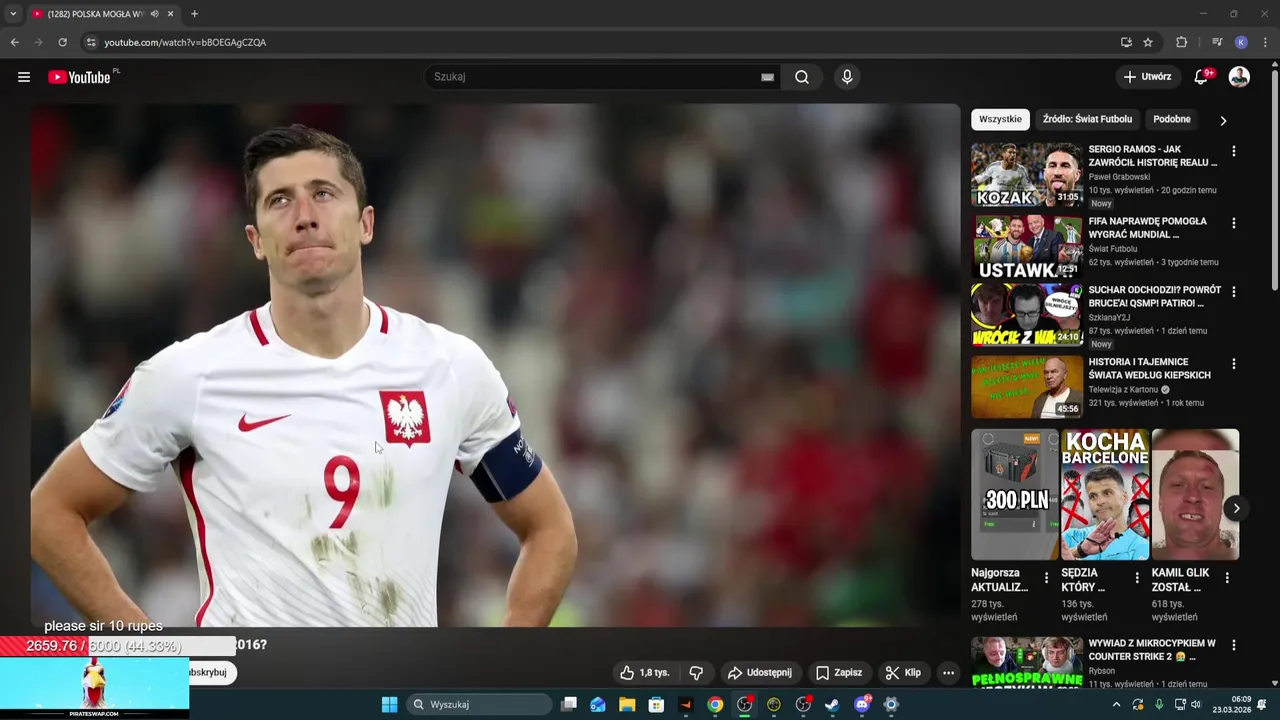Open options for FIFA Naprawdę video
1280x720 pixels.
[x=1233, y=223]
